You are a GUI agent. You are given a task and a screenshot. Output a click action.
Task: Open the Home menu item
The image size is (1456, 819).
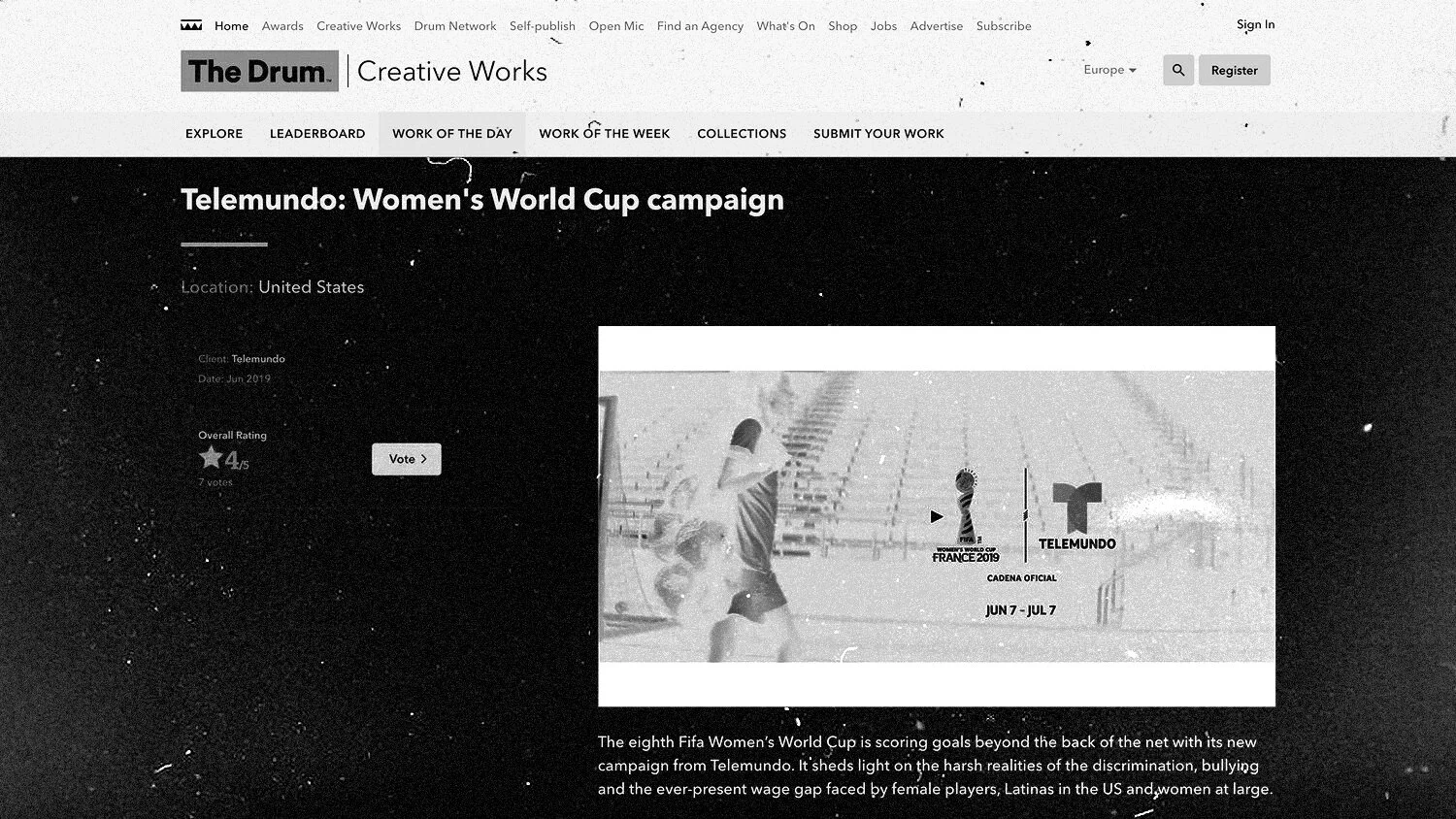coord(231,26)
